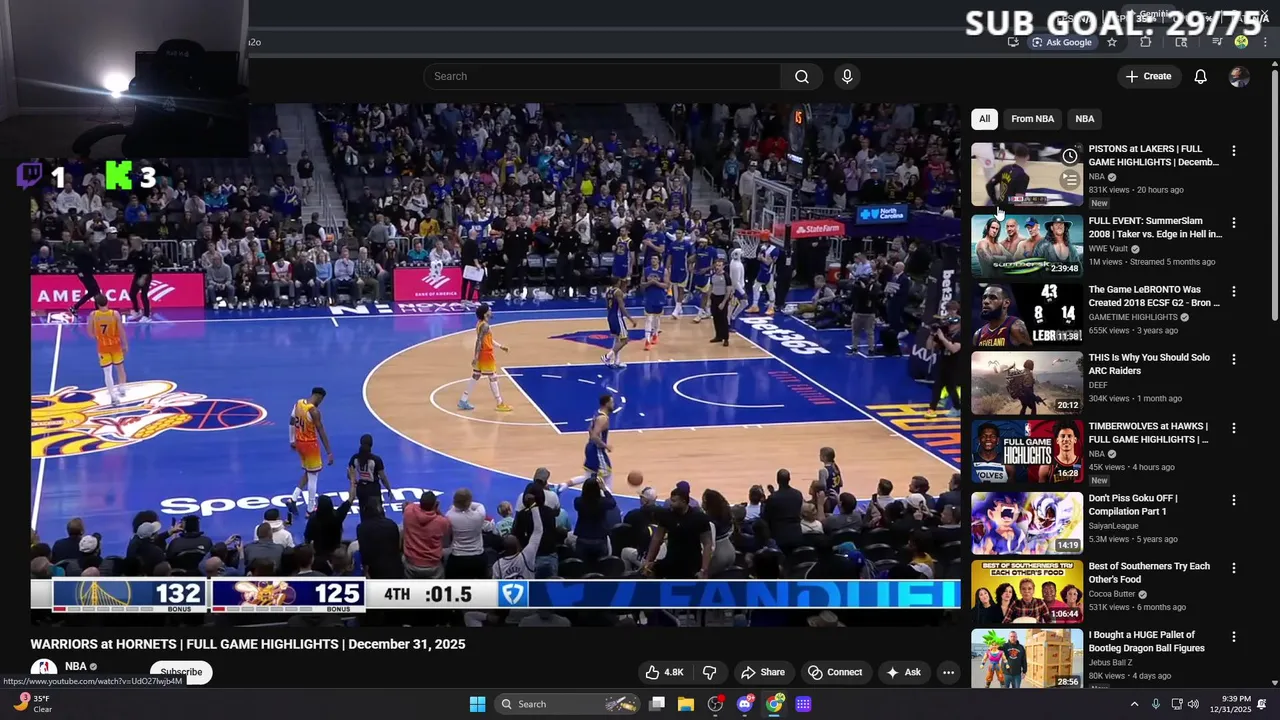Add PISTONS at LAKERS to queue

coord(1070,179)
